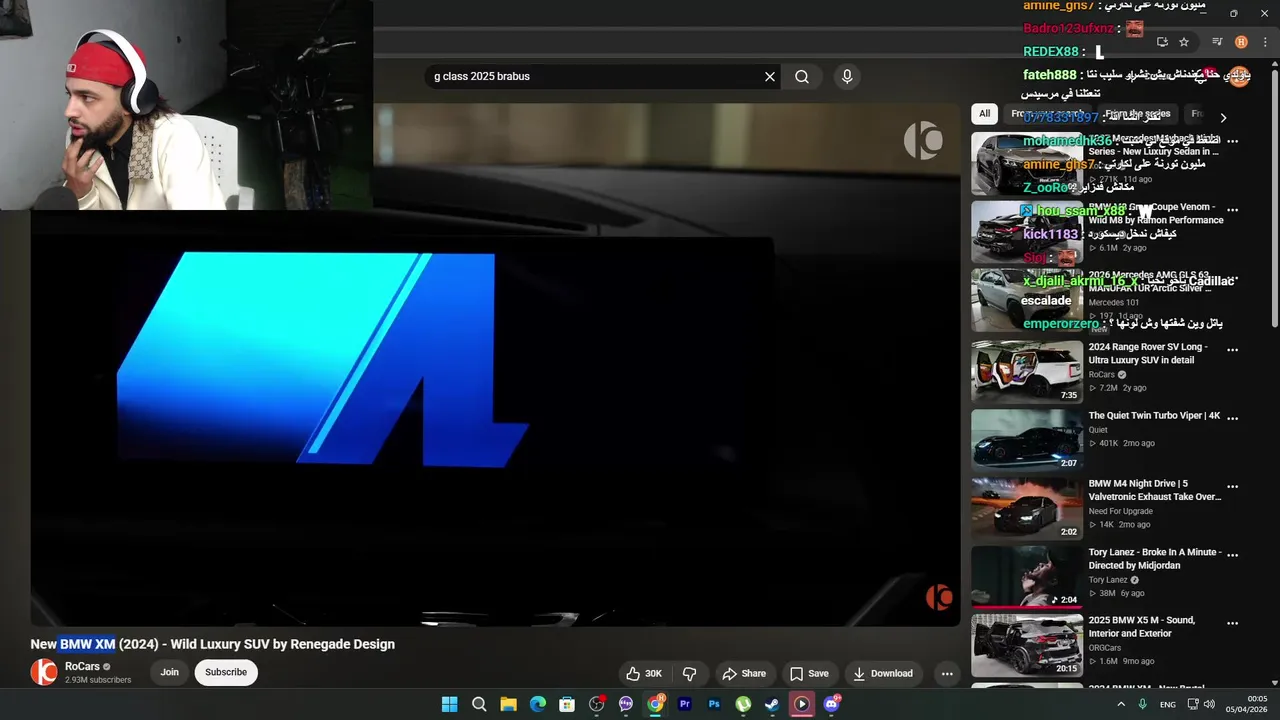
Task: Open the BMW M4 Night Drive thumbnail
Action: (1027, 508)
